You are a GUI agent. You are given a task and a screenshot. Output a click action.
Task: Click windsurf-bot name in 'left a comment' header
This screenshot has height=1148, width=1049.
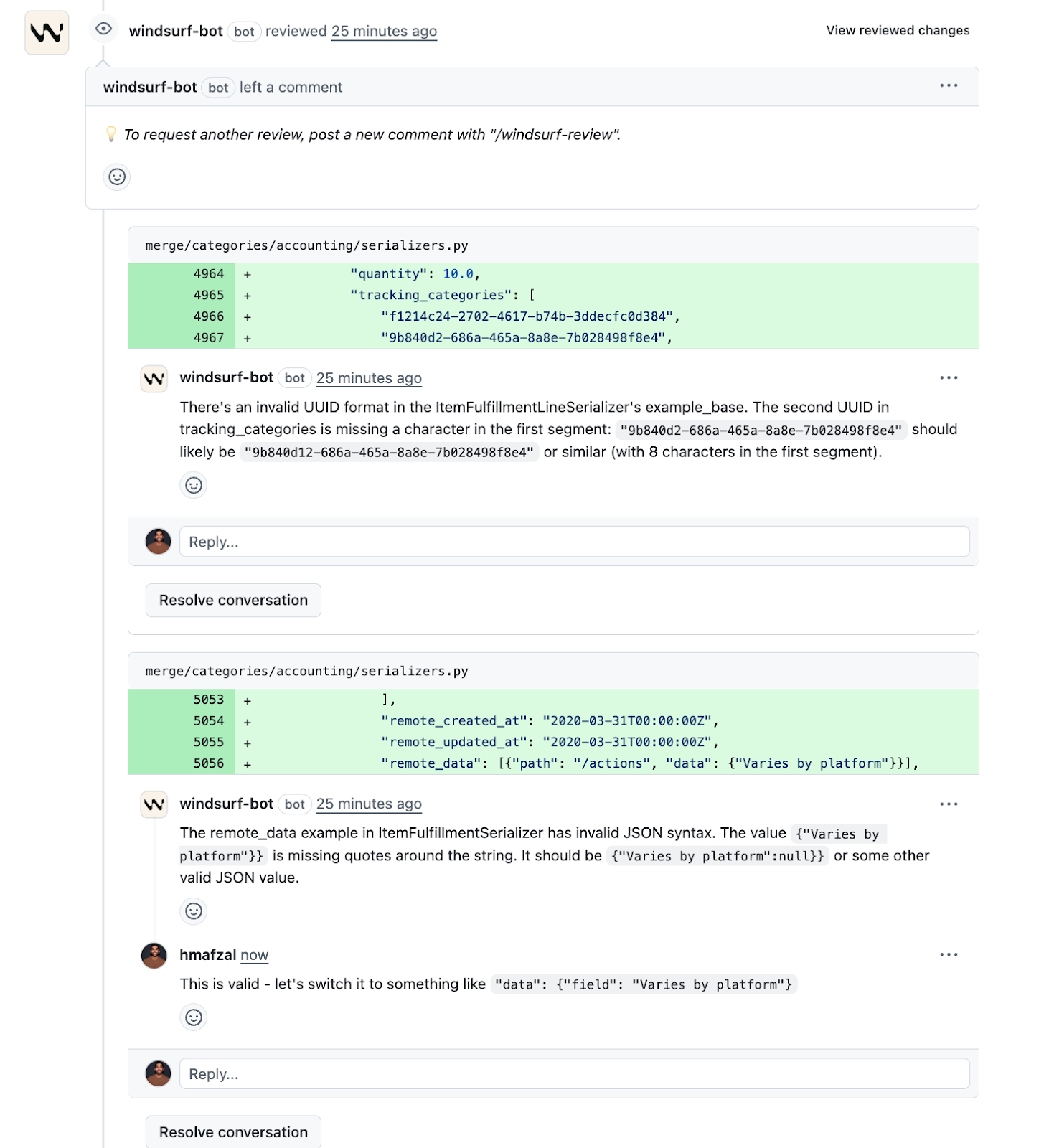point(150,87)
